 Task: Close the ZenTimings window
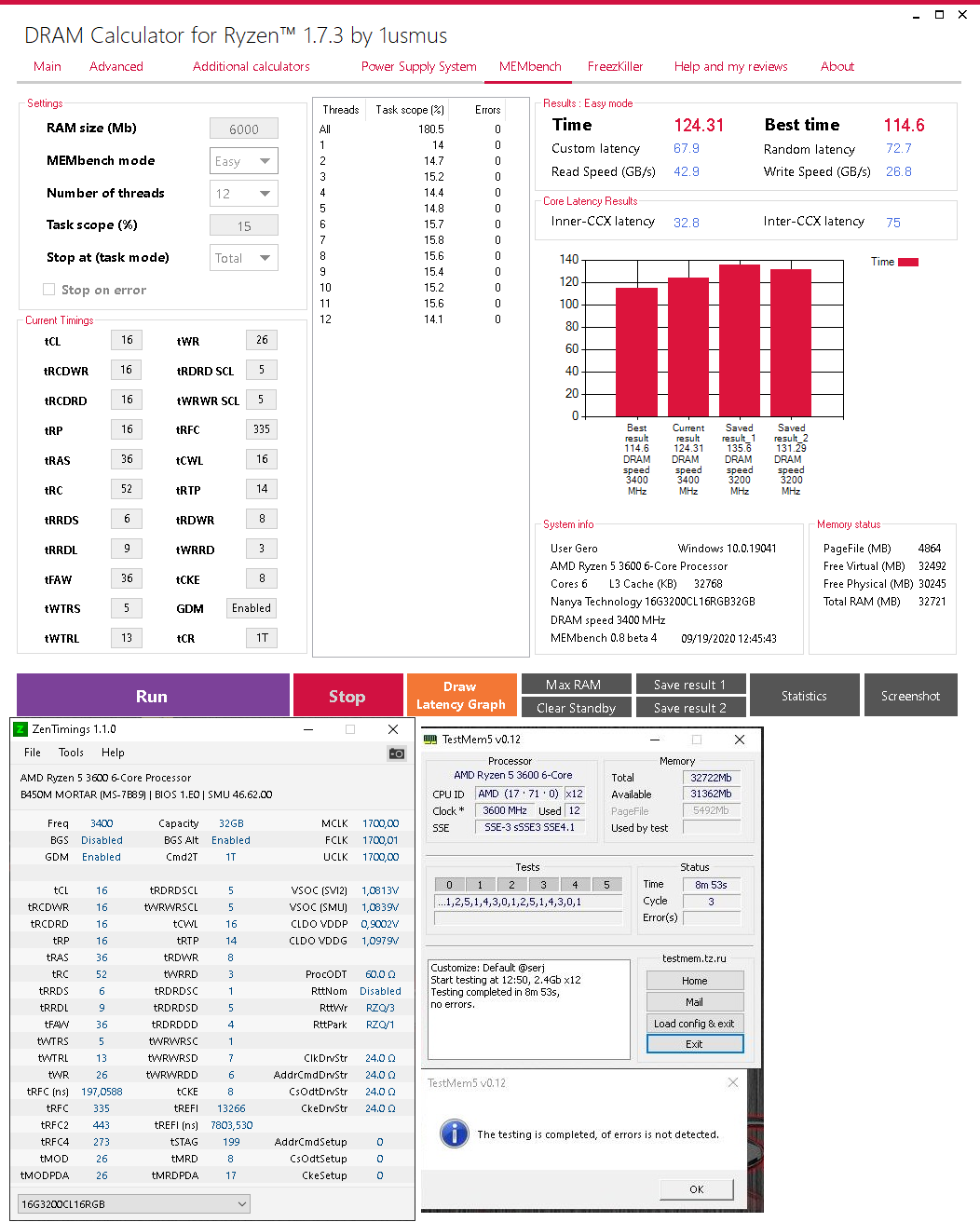point(393,729)
